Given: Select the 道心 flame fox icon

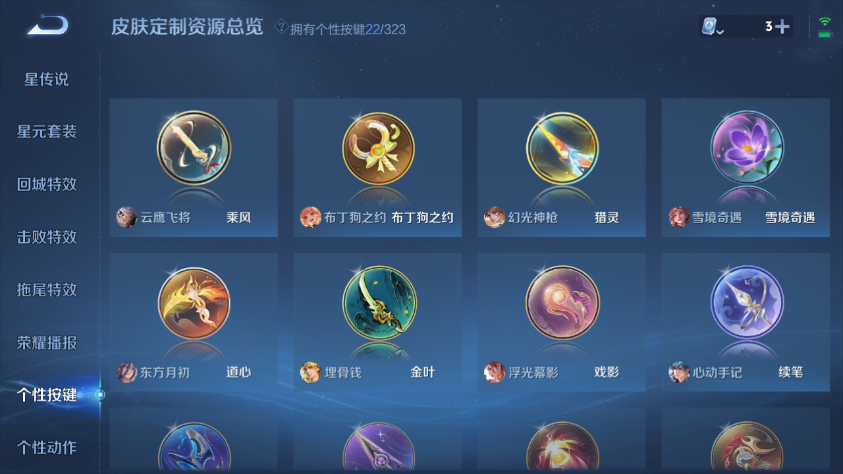Looking at the screenshot, I should (x=194, y=303).
